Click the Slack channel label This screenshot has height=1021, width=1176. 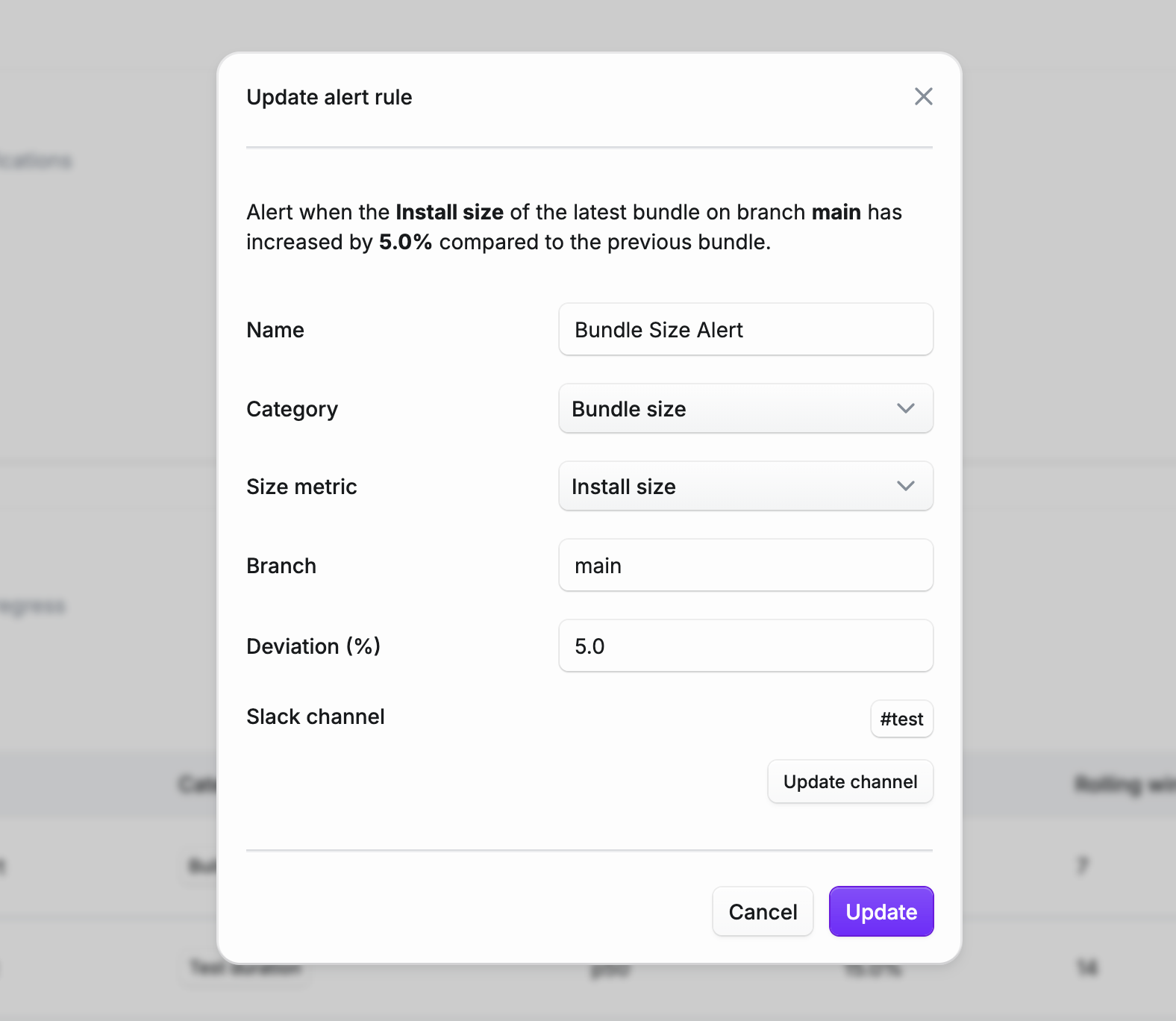(x=315, y=716)
